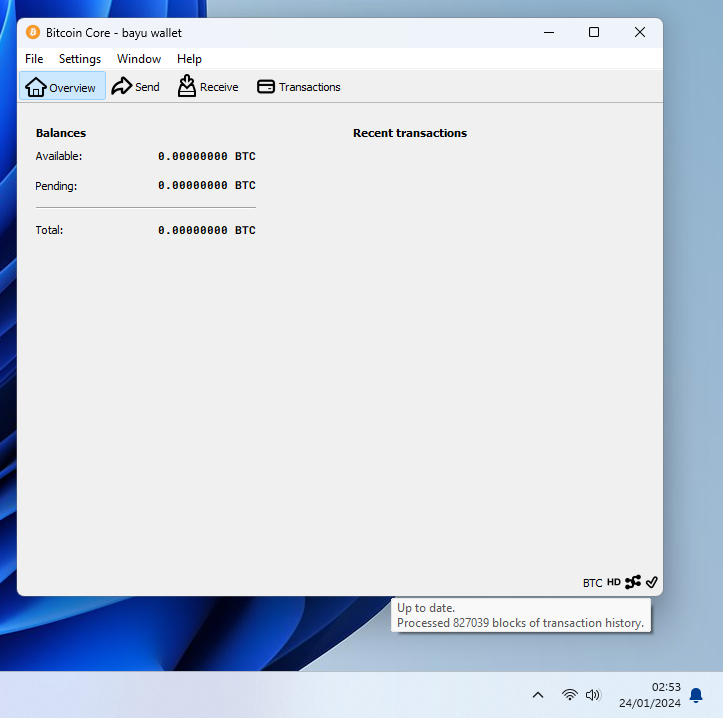Screen dimensions: 723x718
Task: Click the Pending label
Action: pos(56,186)
